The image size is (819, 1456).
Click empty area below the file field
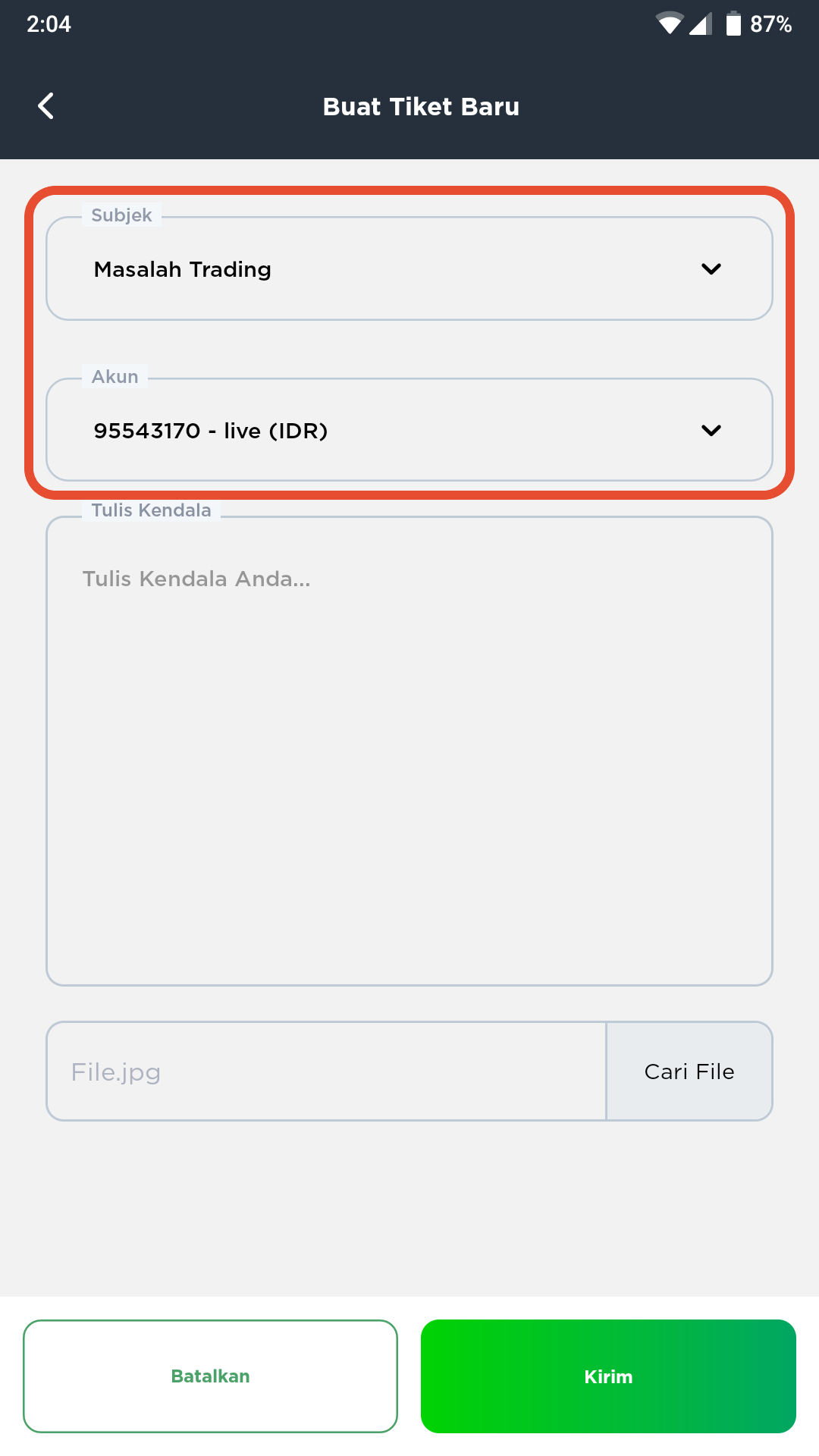pyautogui.click(x=409, y=1206)
